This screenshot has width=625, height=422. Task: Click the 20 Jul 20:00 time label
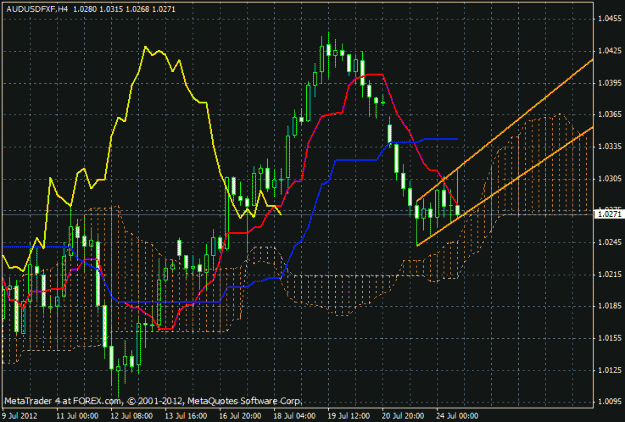[x=403, y=416]
